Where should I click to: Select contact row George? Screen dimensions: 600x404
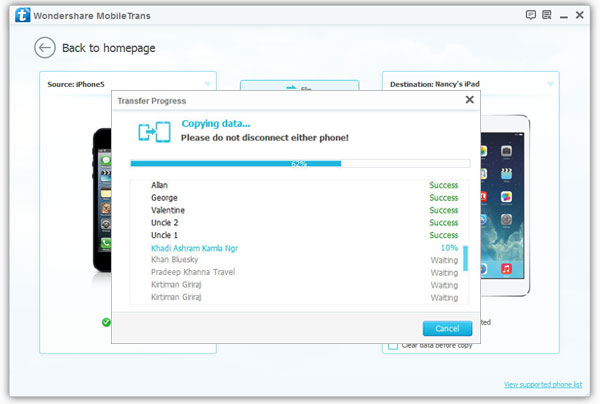point(299,198)
